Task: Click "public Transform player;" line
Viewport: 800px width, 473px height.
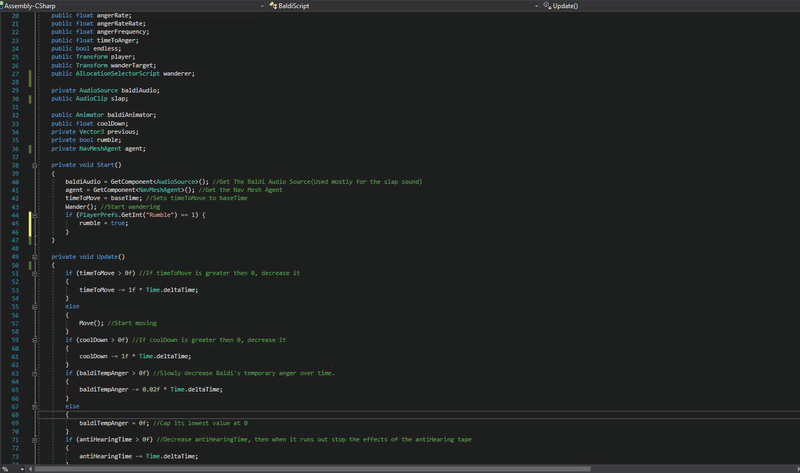Action: [x=93, y=57]
